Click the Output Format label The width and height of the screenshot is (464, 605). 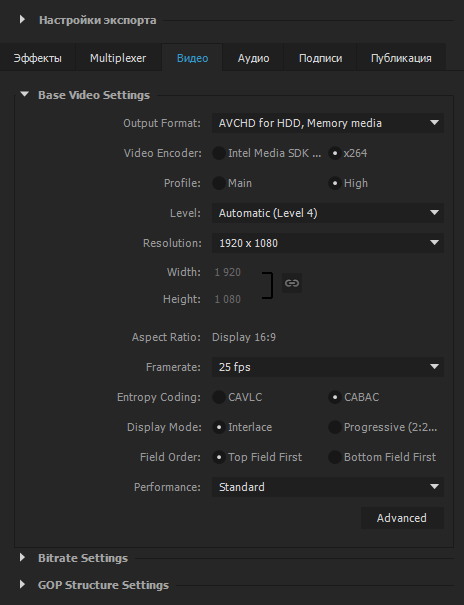(162, 123)
